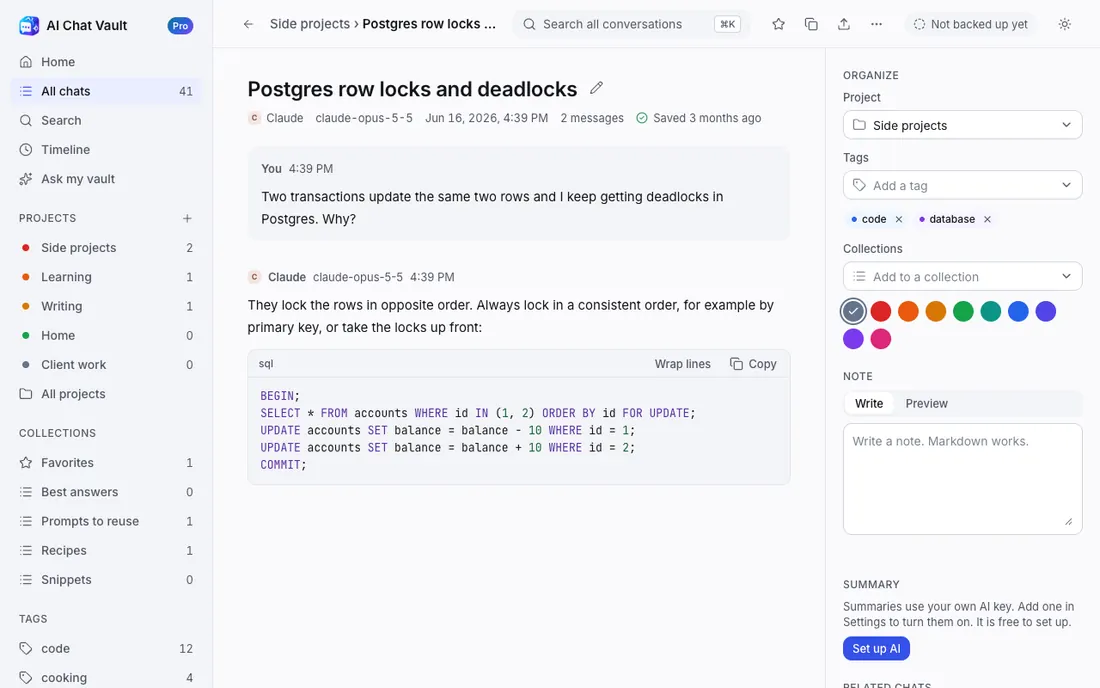Click Side projects breadcrumb link

(309, 24)
